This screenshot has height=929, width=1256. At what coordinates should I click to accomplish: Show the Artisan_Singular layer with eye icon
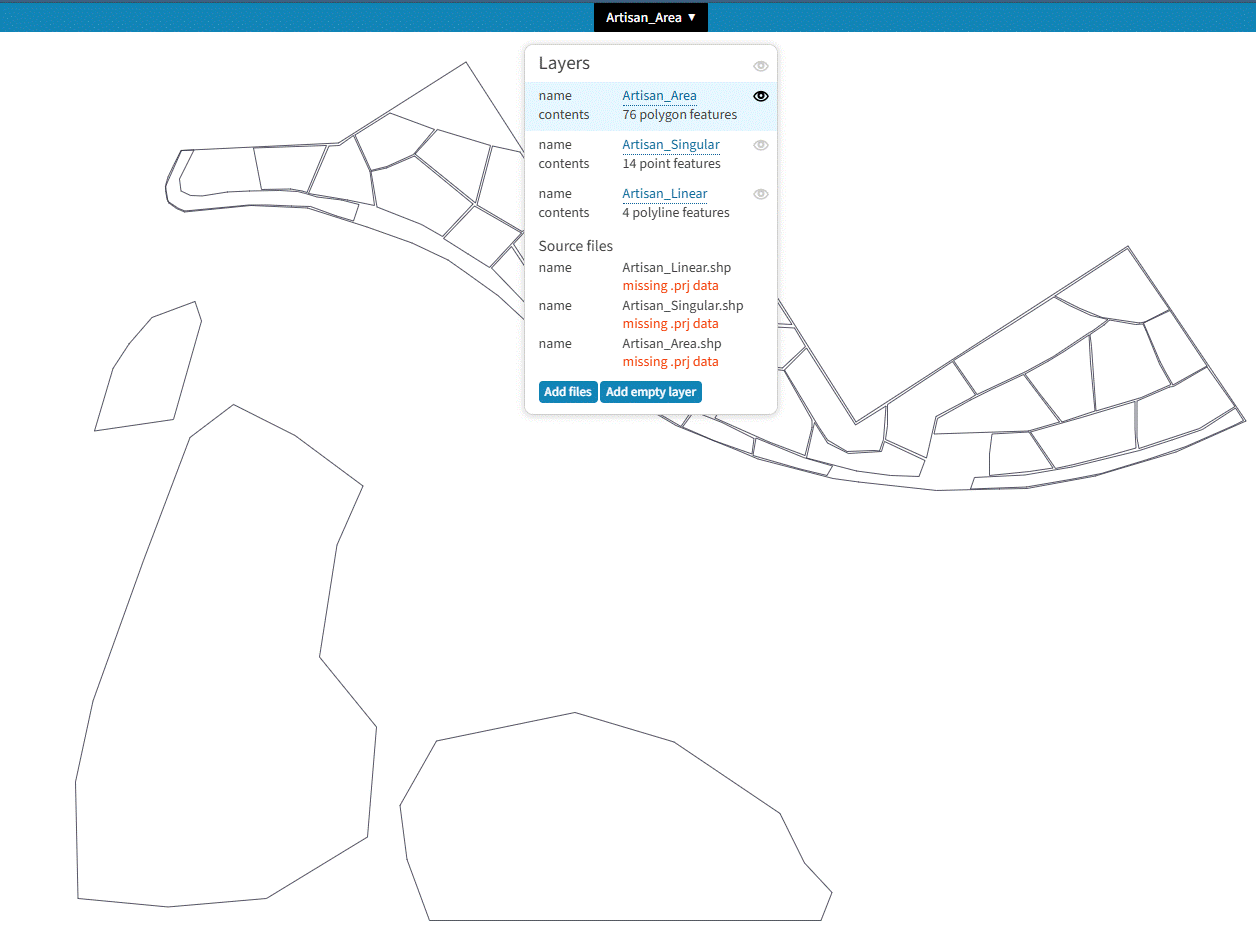click(760, 145)
